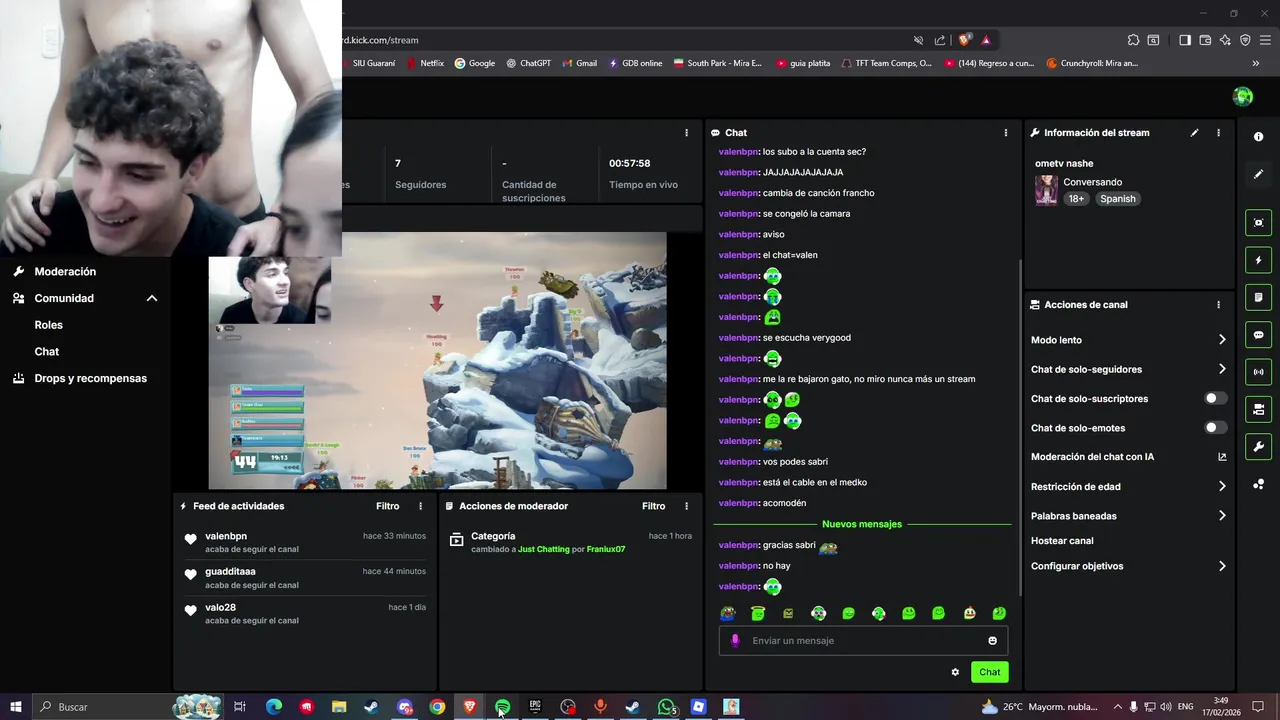The image size is (1280, 720).
Task: Click Hostear canal option
Action: pos(1062,541)
